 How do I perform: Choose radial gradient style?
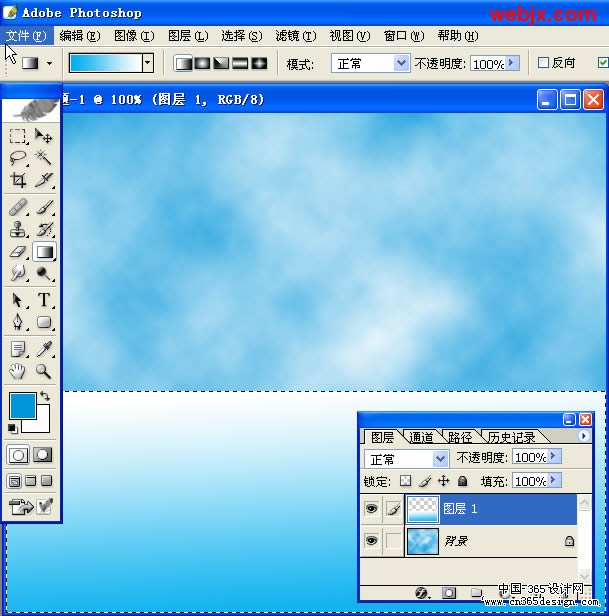pyautogui.click(x=202, y=63)
